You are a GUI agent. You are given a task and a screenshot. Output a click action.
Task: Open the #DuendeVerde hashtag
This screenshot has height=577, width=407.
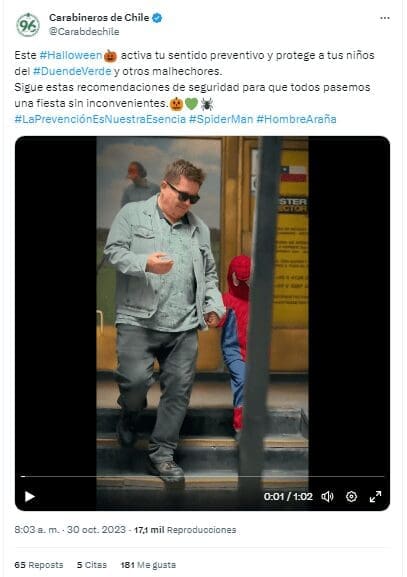[x=72, y=71]
